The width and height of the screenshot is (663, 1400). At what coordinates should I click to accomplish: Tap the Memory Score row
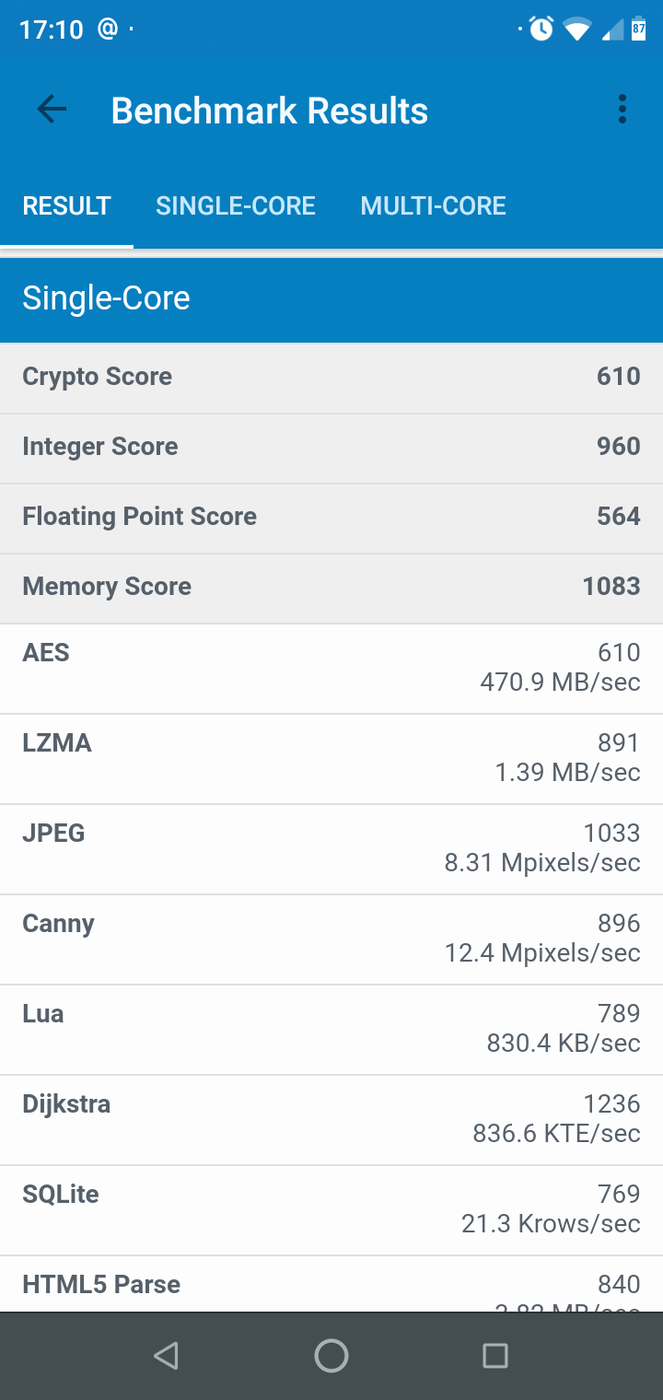coord(331,587)
